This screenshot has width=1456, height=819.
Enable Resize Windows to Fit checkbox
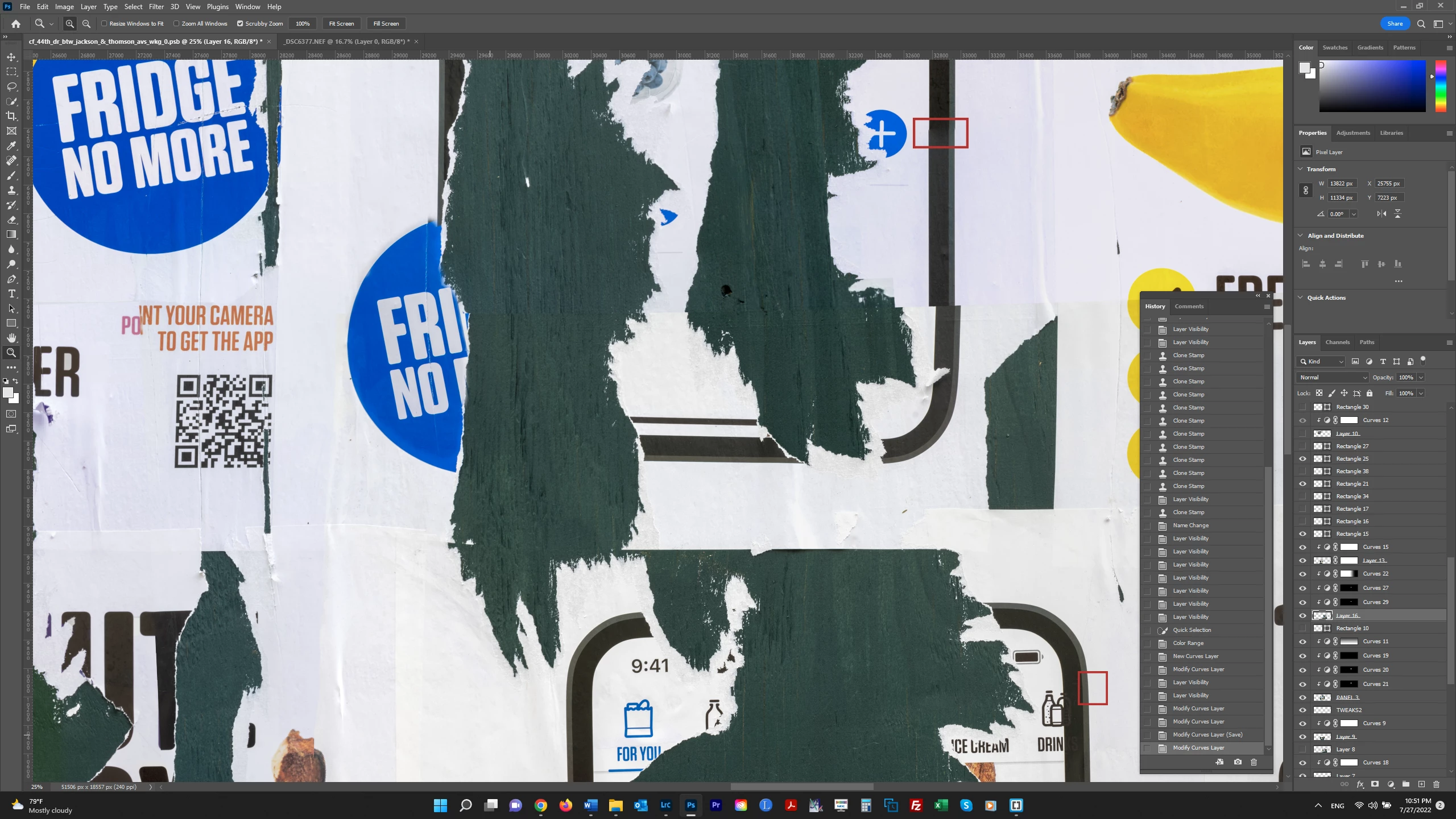pyautogui.click(x=104, y=23)
